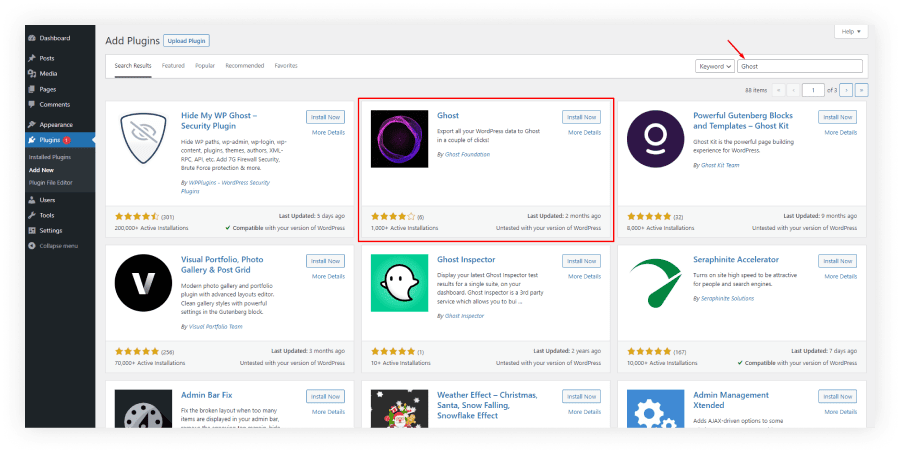Click the Ghost plugin purple ring thumbnail

pos(399,139)
